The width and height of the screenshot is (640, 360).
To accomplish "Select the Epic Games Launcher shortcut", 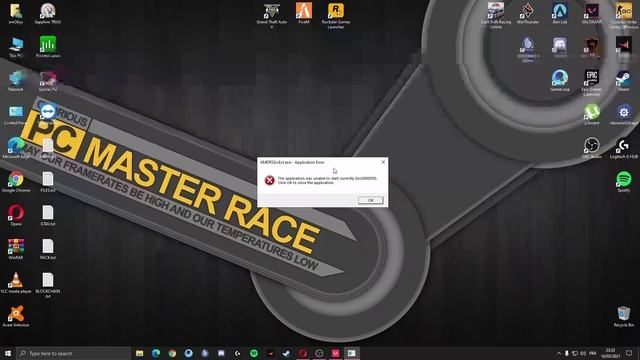I will coord(592,83).
